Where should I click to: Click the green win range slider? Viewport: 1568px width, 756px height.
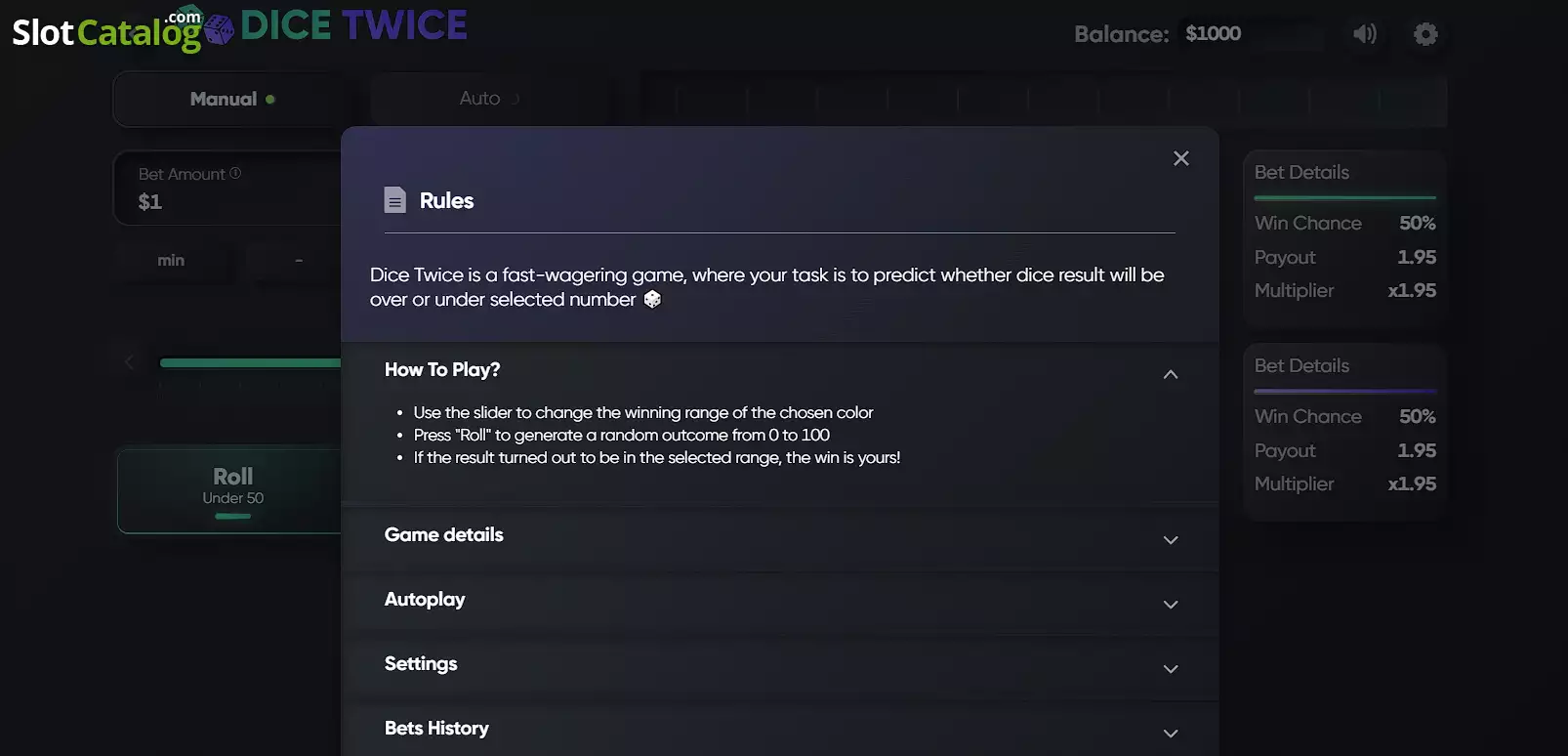(251, 362)
